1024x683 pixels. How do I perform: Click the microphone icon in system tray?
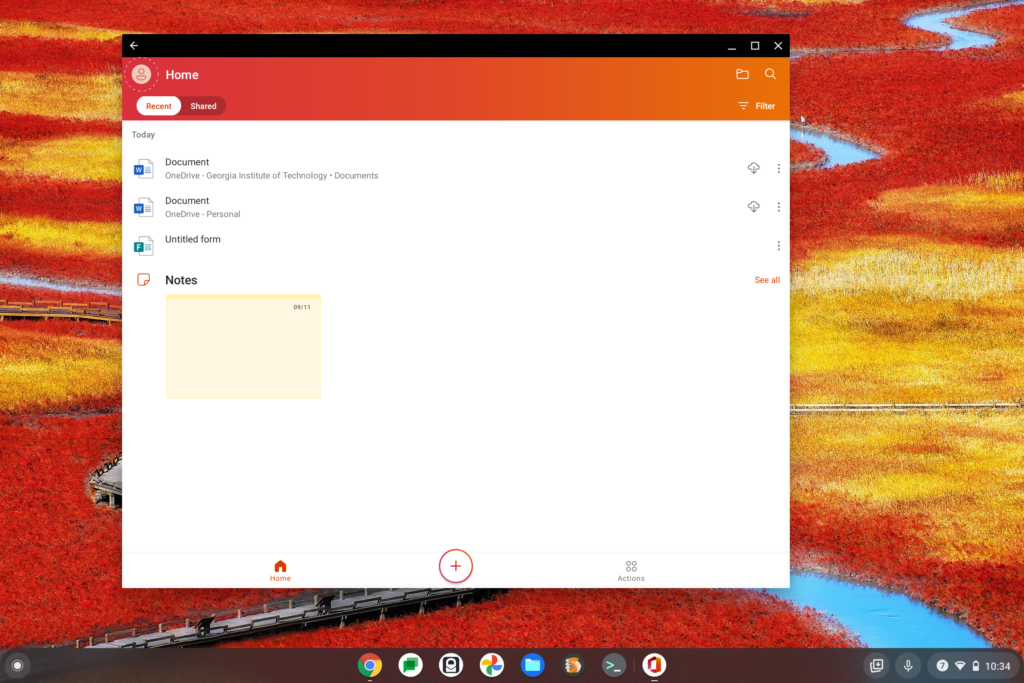coord(908,665)
